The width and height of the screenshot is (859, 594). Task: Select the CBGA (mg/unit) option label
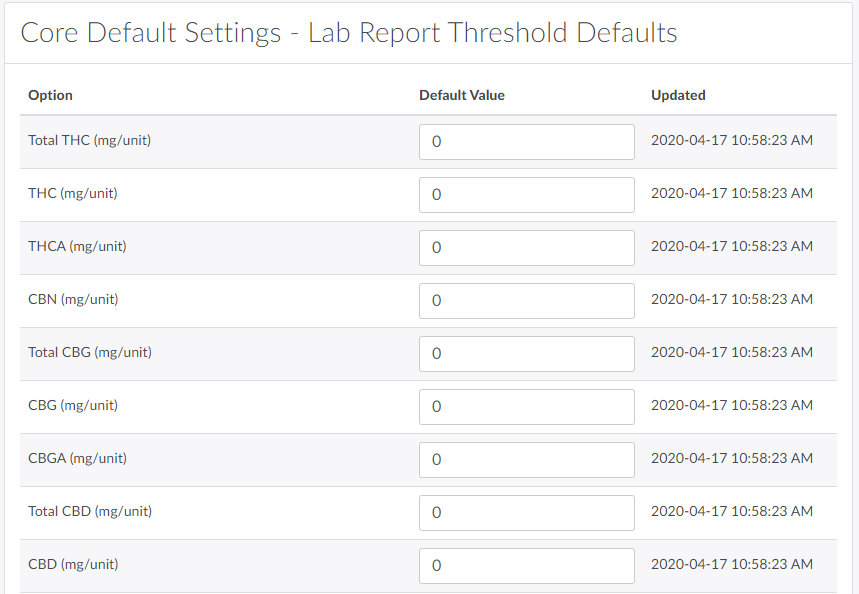tap(77, 459)
